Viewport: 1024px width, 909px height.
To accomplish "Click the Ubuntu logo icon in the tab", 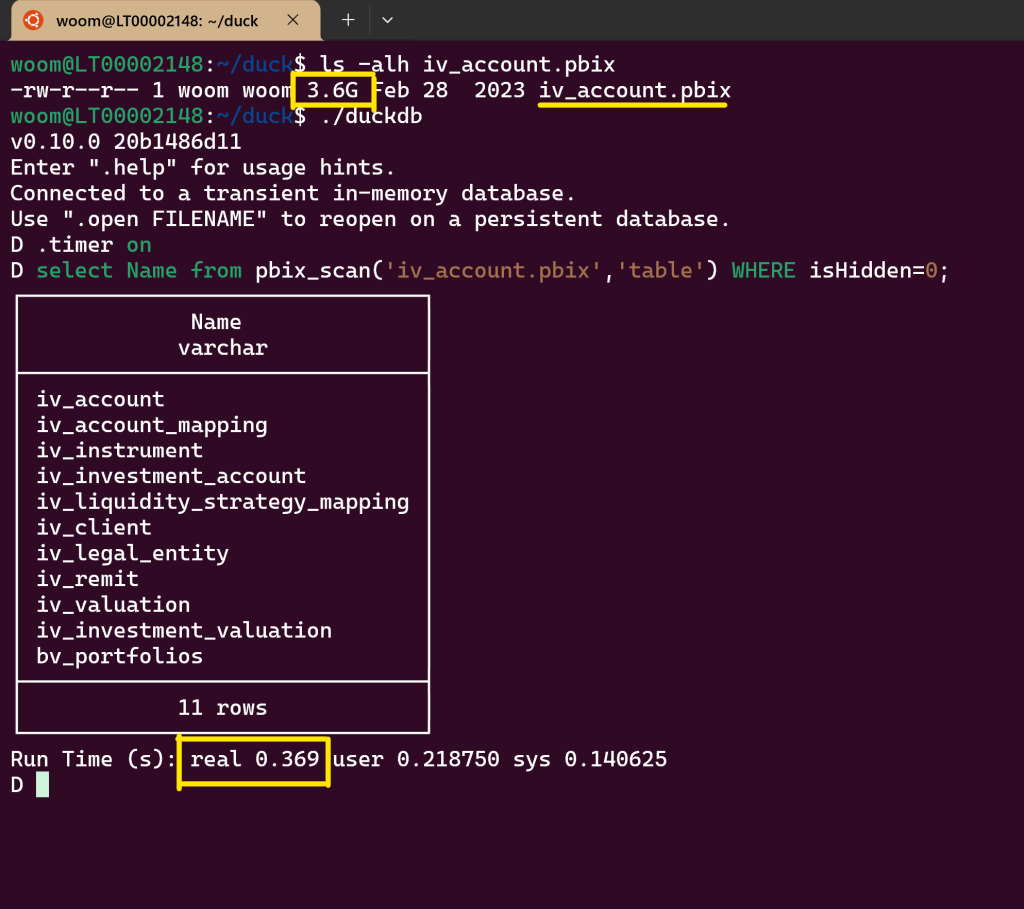I will pyautogui.click(x=33, y=20).
